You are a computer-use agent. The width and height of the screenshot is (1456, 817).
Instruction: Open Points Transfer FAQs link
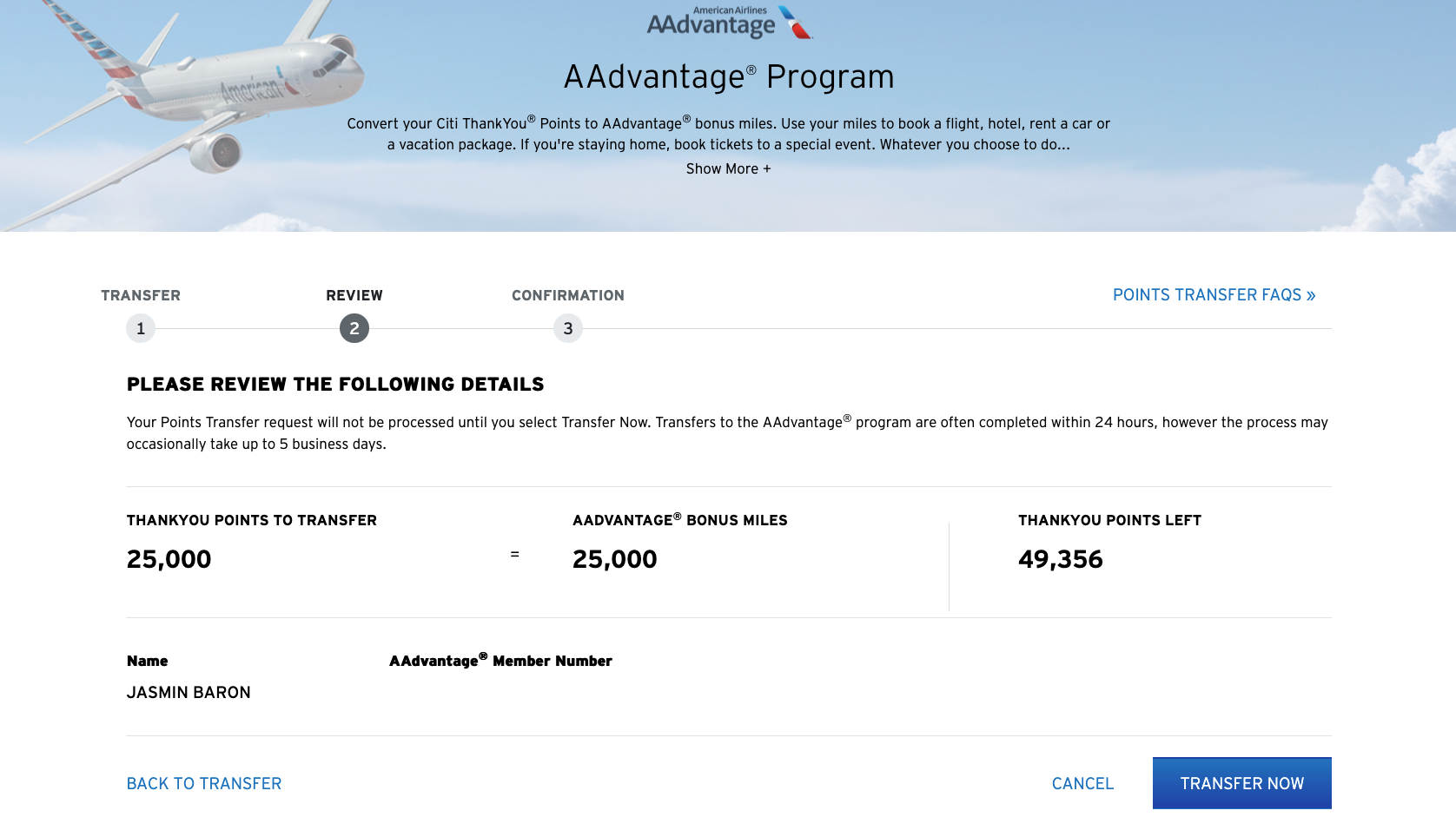[1214, 295]
